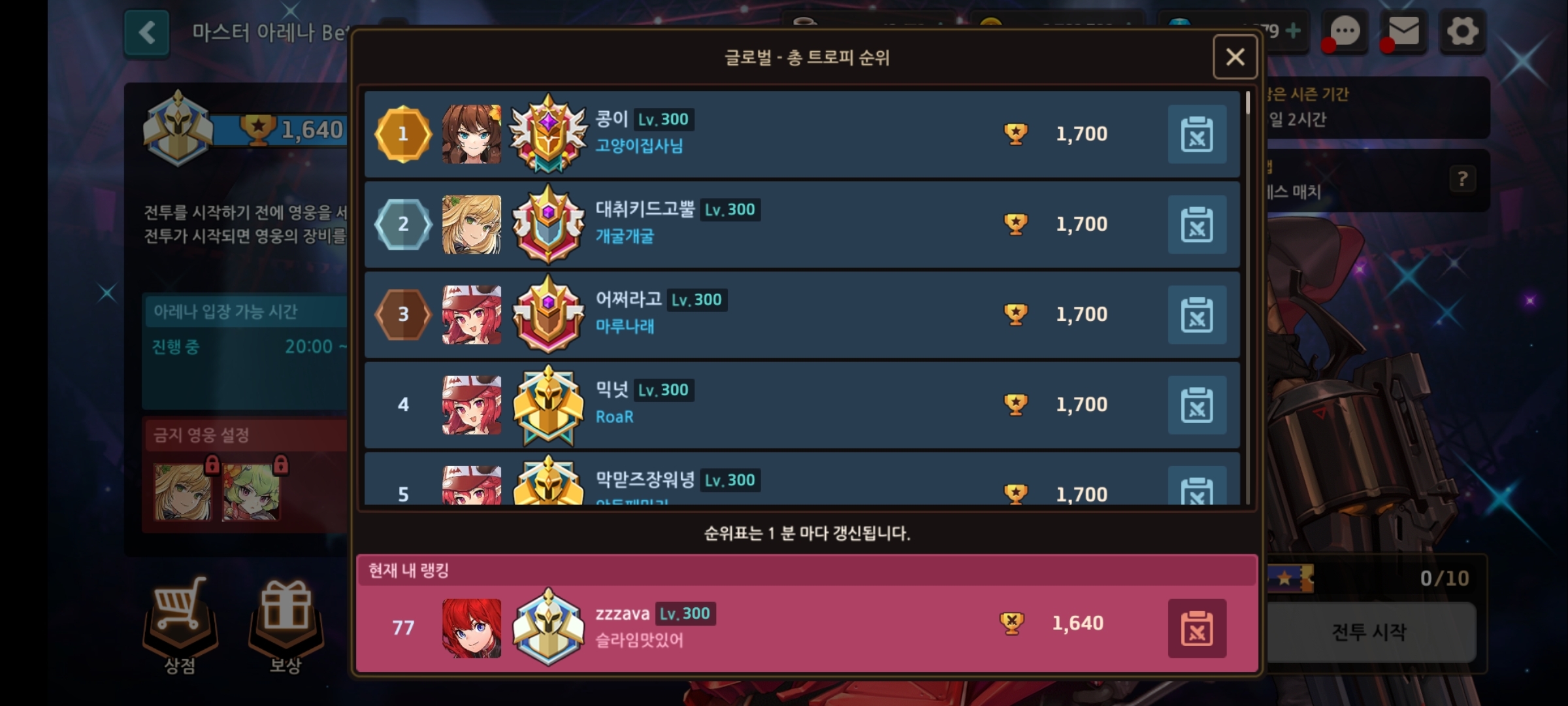Go back with the arrow button
Screen dimensions: 1568x706
[x=147, y=33]
